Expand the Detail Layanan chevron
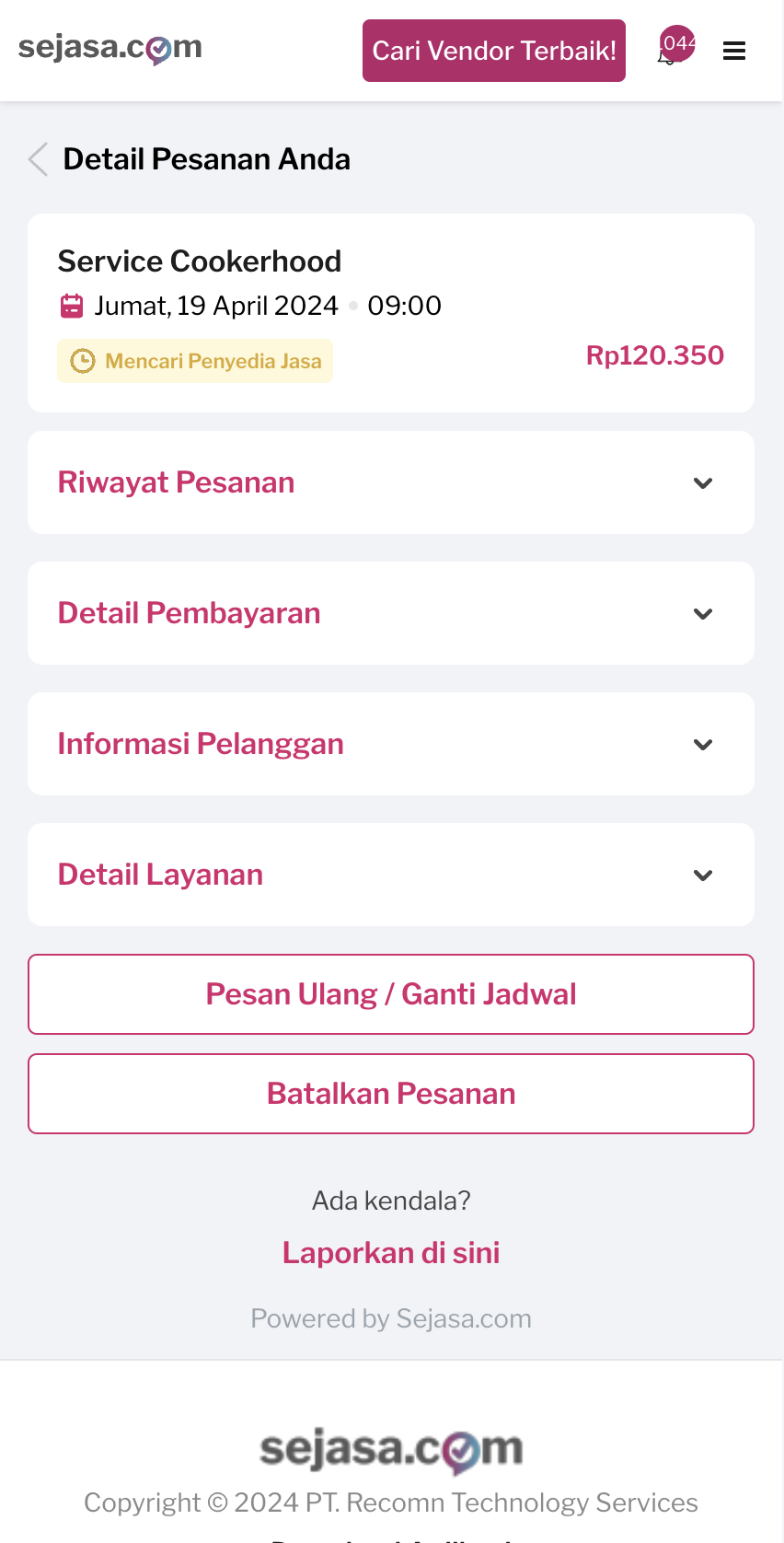The height and width of the screenshot is (1543, 784). (x=703, y=876)
